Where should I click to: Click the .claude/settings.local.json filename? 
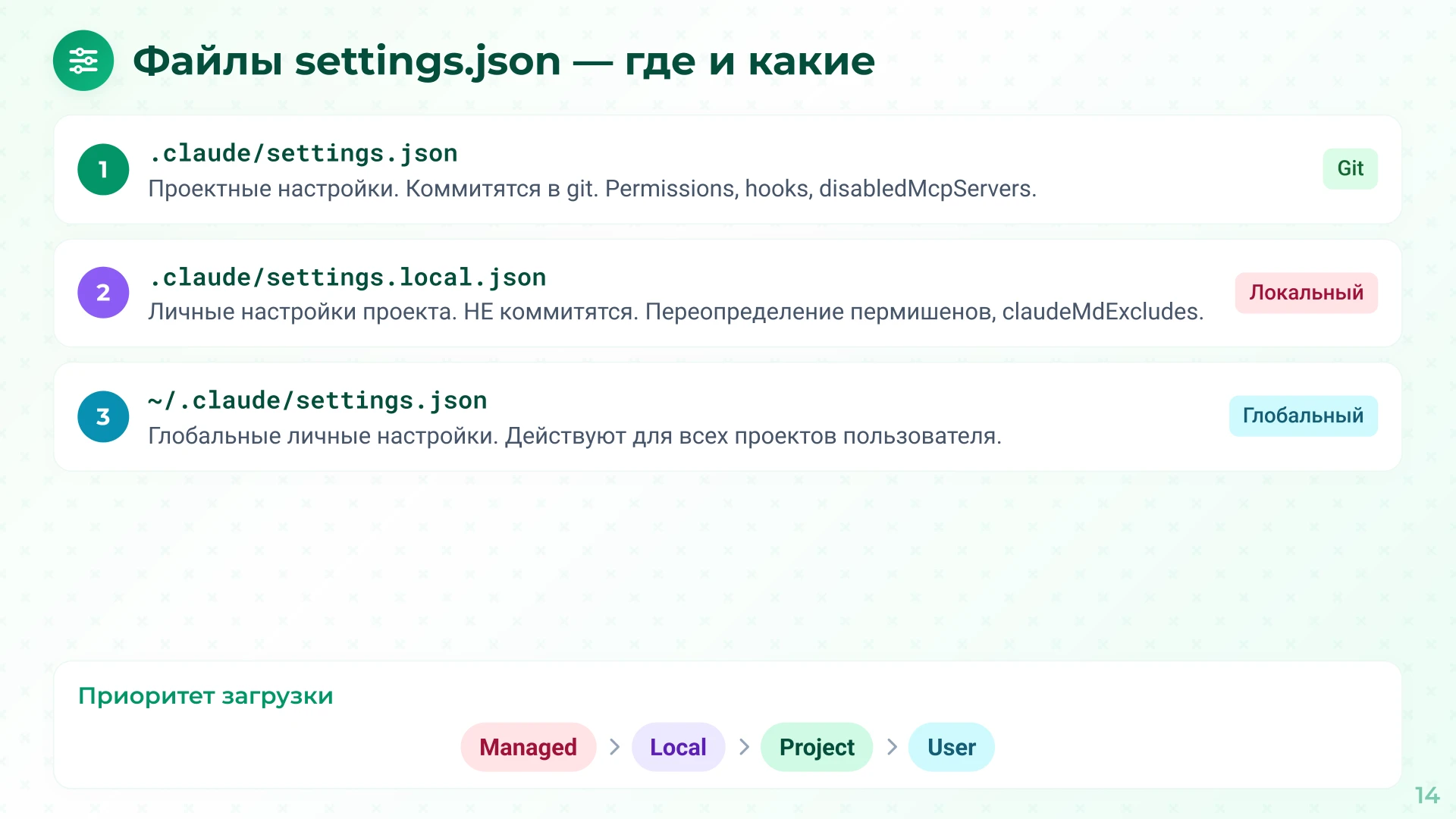click(x=347, y=278)
